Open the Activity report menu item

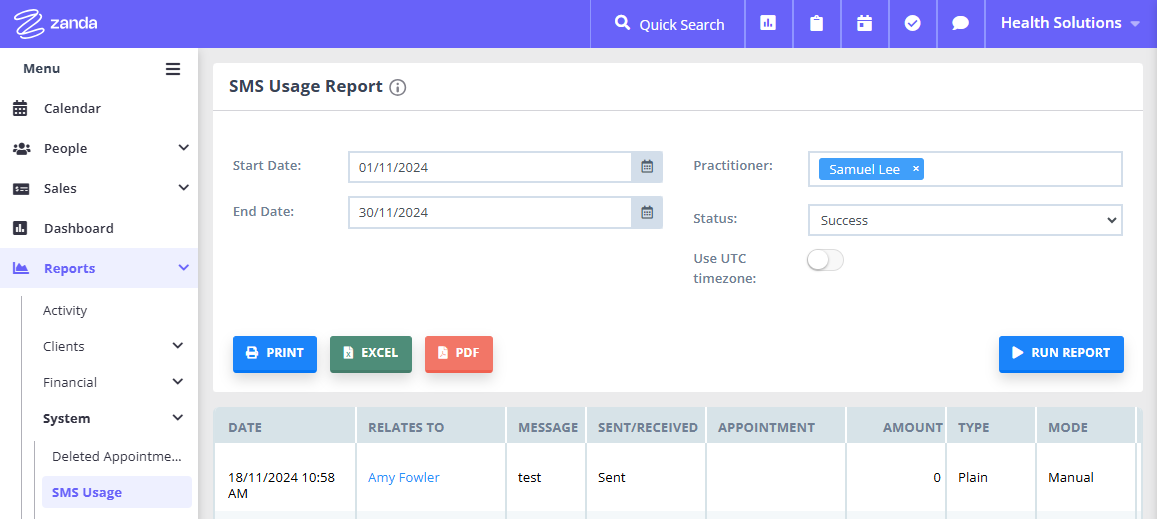65,311
